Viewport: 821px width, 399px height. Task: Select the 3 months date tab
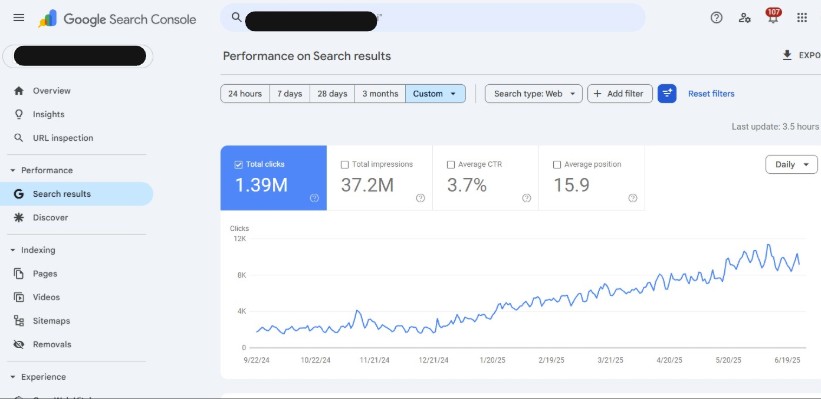tap(380, 94)
